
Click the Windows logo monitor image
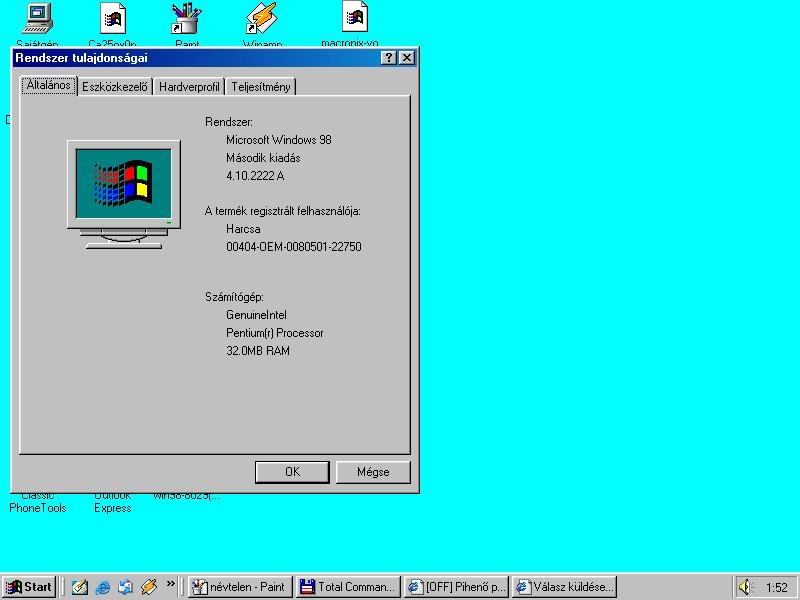tap(124, 195)
